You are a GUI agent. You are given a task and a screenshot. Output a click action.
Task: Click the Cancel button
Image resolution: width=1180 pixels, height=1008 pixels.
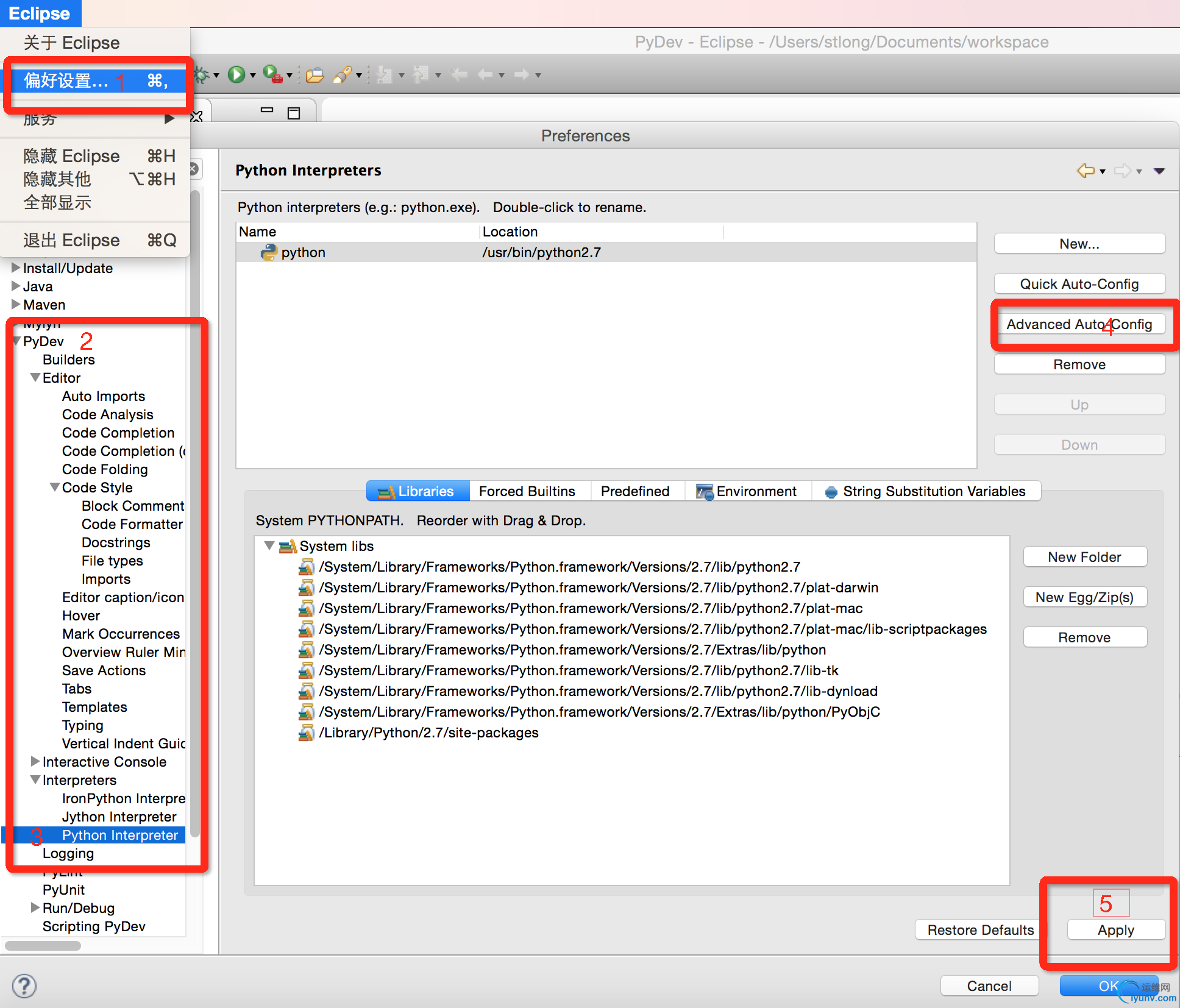coord(989,986)
